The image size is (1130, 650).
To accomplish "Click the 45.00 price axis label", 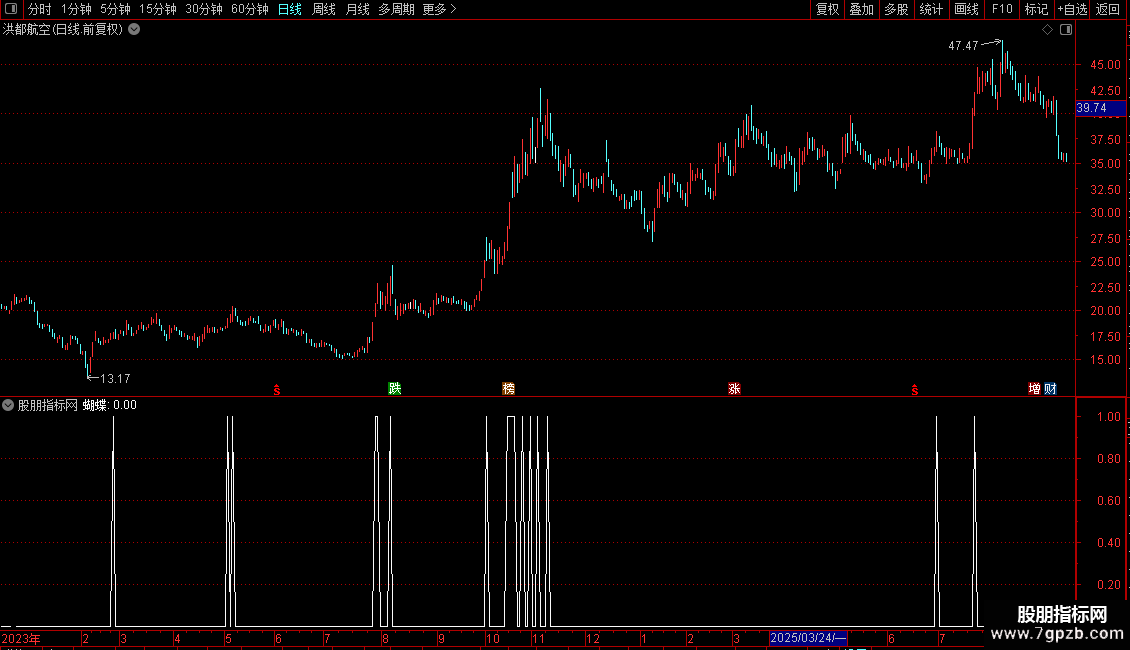I will [x=1105, y=65].
